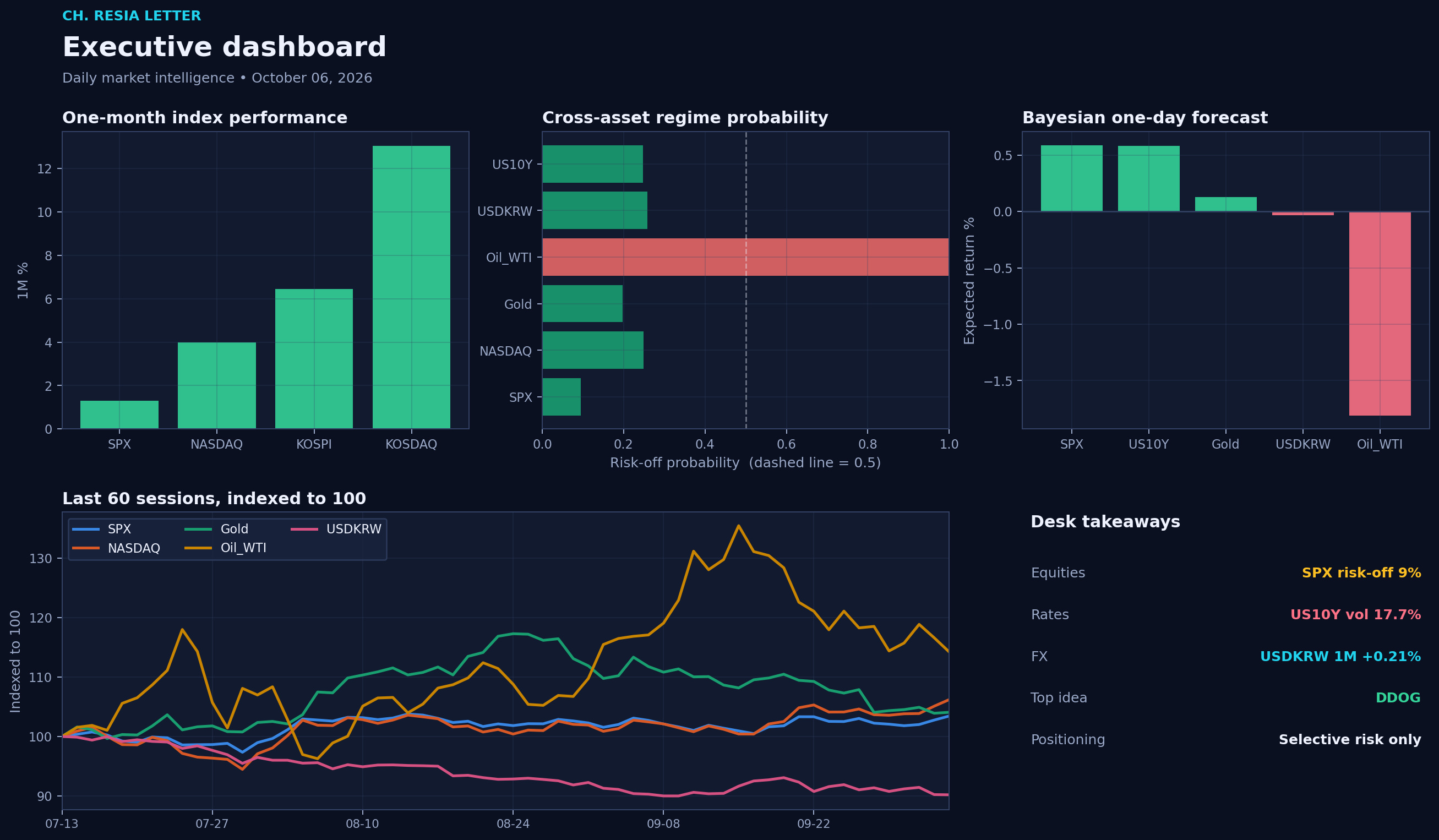Click the 'DDOG' top idea value
This screenshot has height=840, width=1439.
1398,698
